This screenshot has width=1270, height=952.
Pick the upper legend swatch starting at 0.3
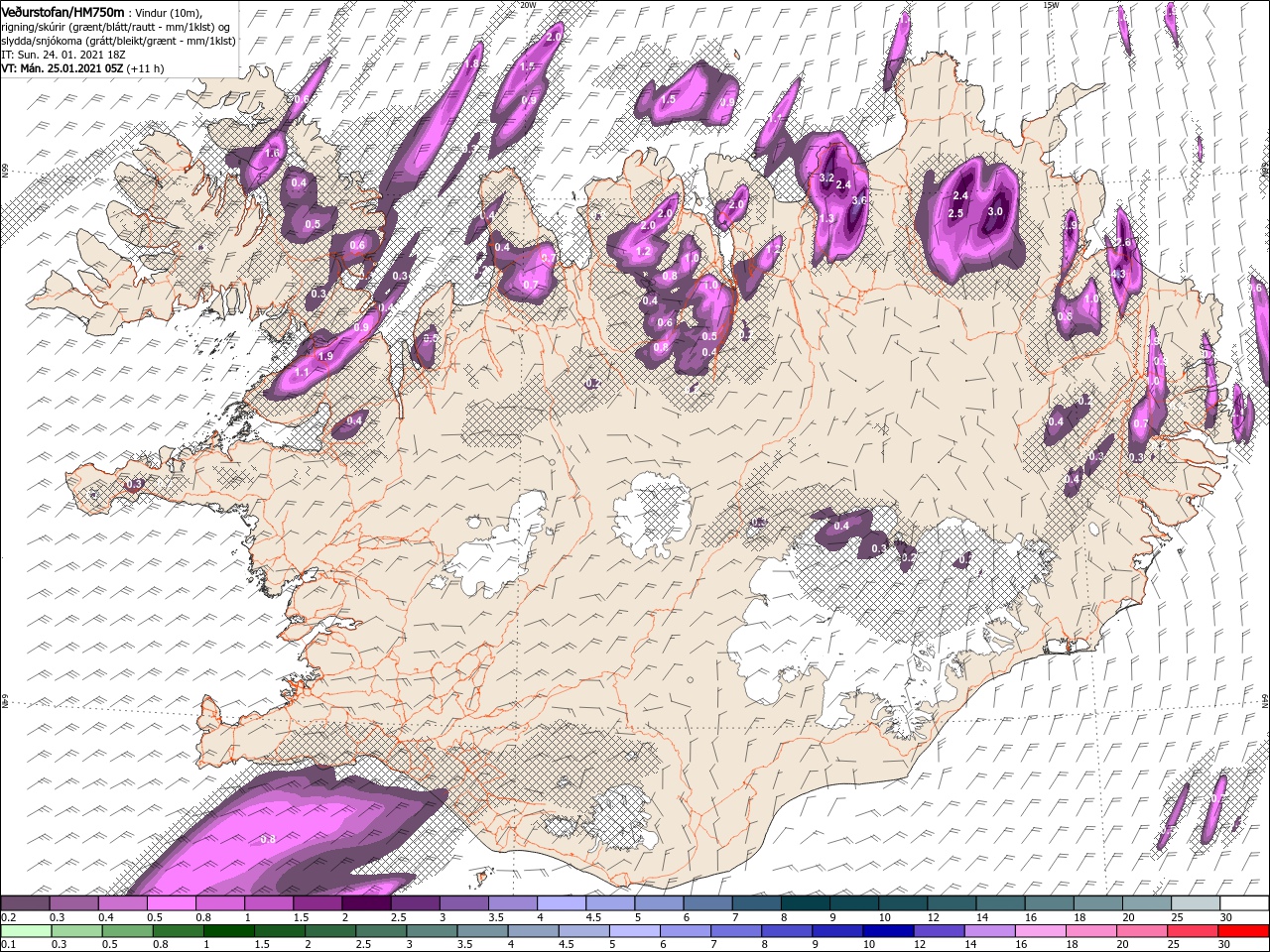click(74, 903)
